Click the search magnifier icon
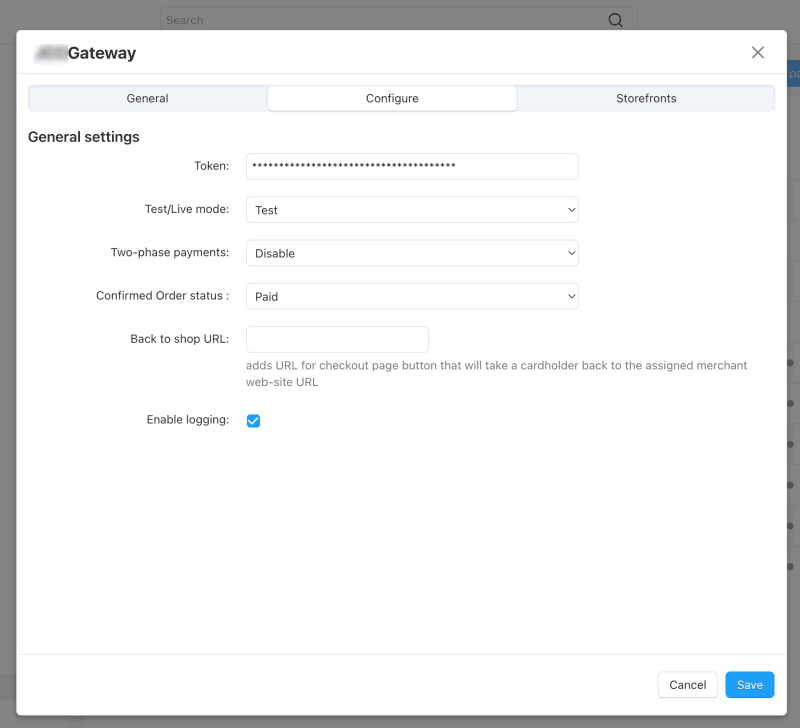The height and width of the screenshot is (728, 800). tap(616, 19)
